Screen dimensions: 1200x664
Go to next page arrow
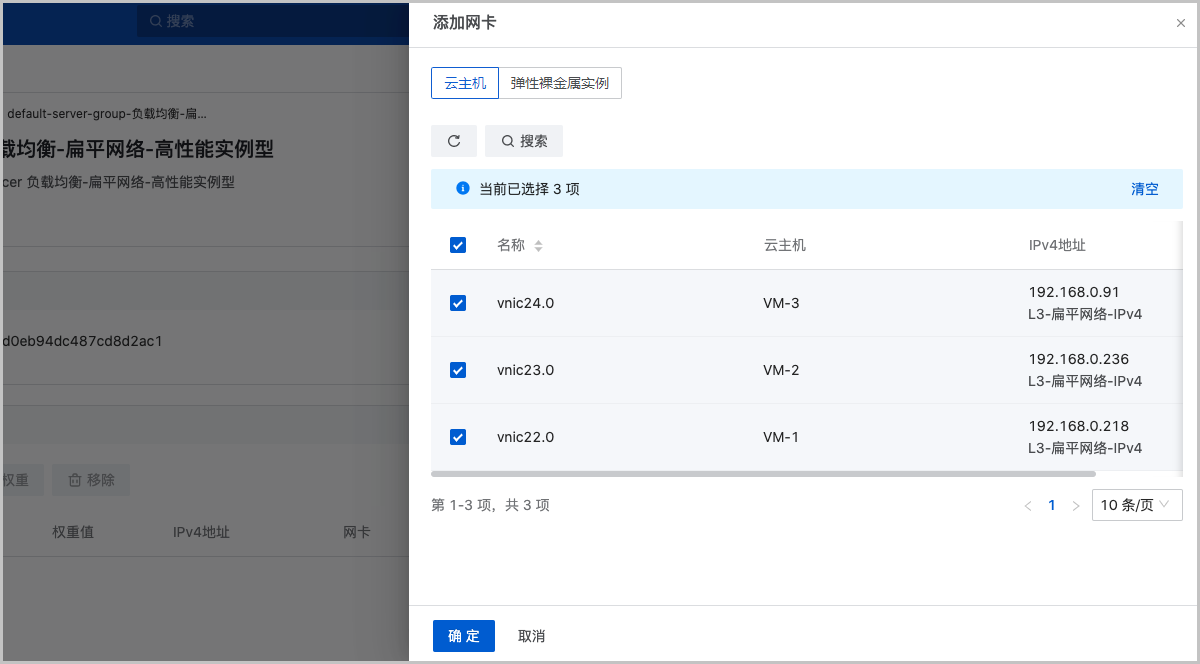[1076, 506]
